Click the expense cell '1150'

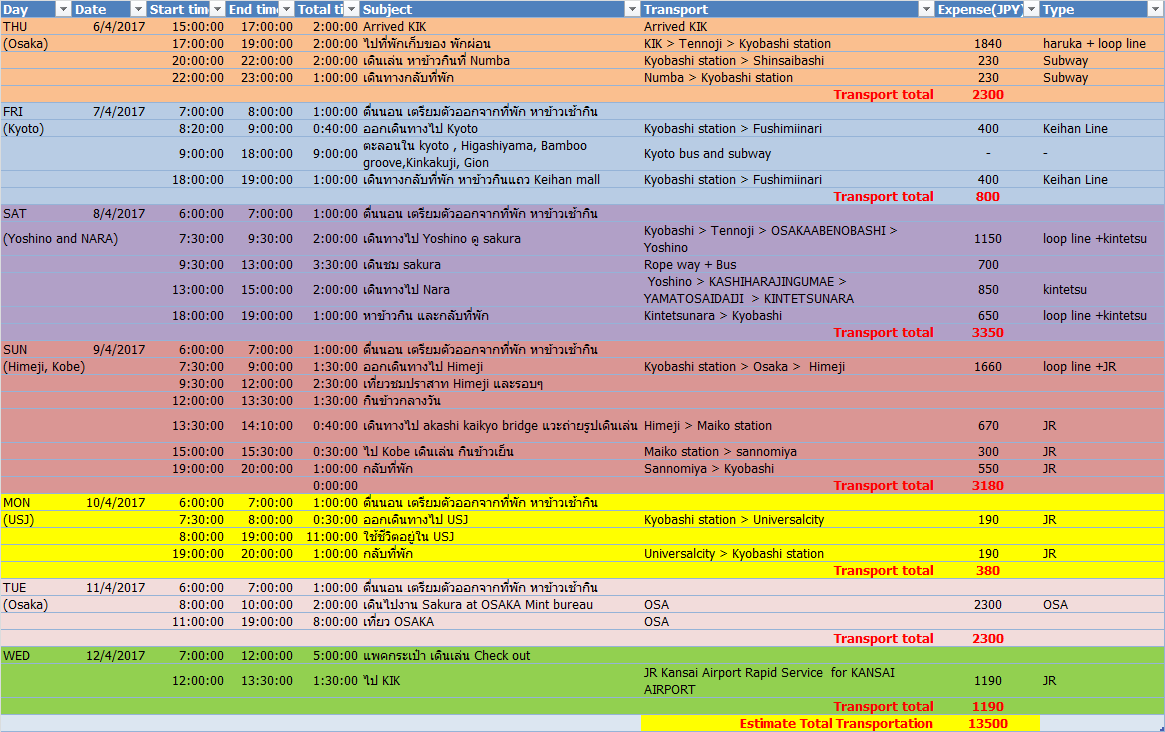coord(988,239)
